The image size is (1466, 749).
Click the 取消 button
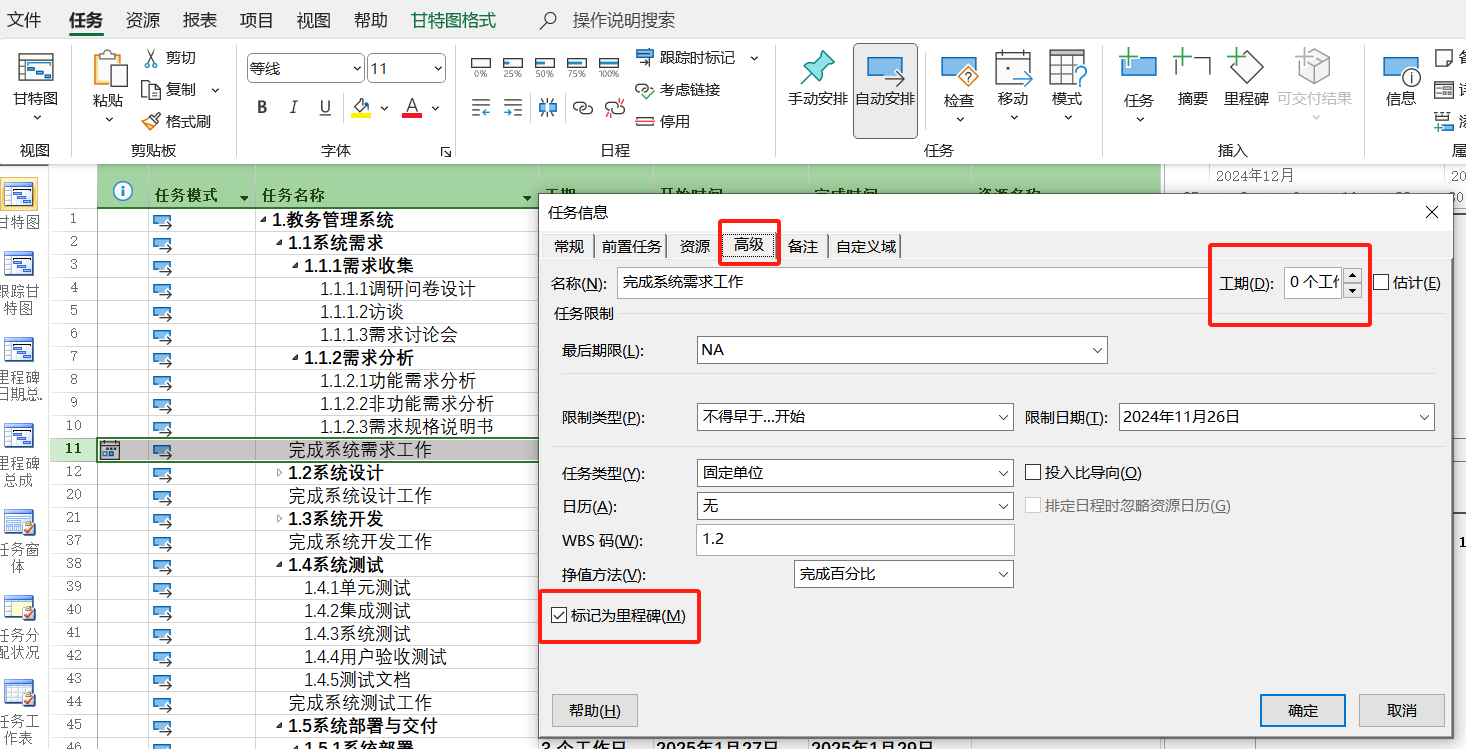tap(1402, 711)
